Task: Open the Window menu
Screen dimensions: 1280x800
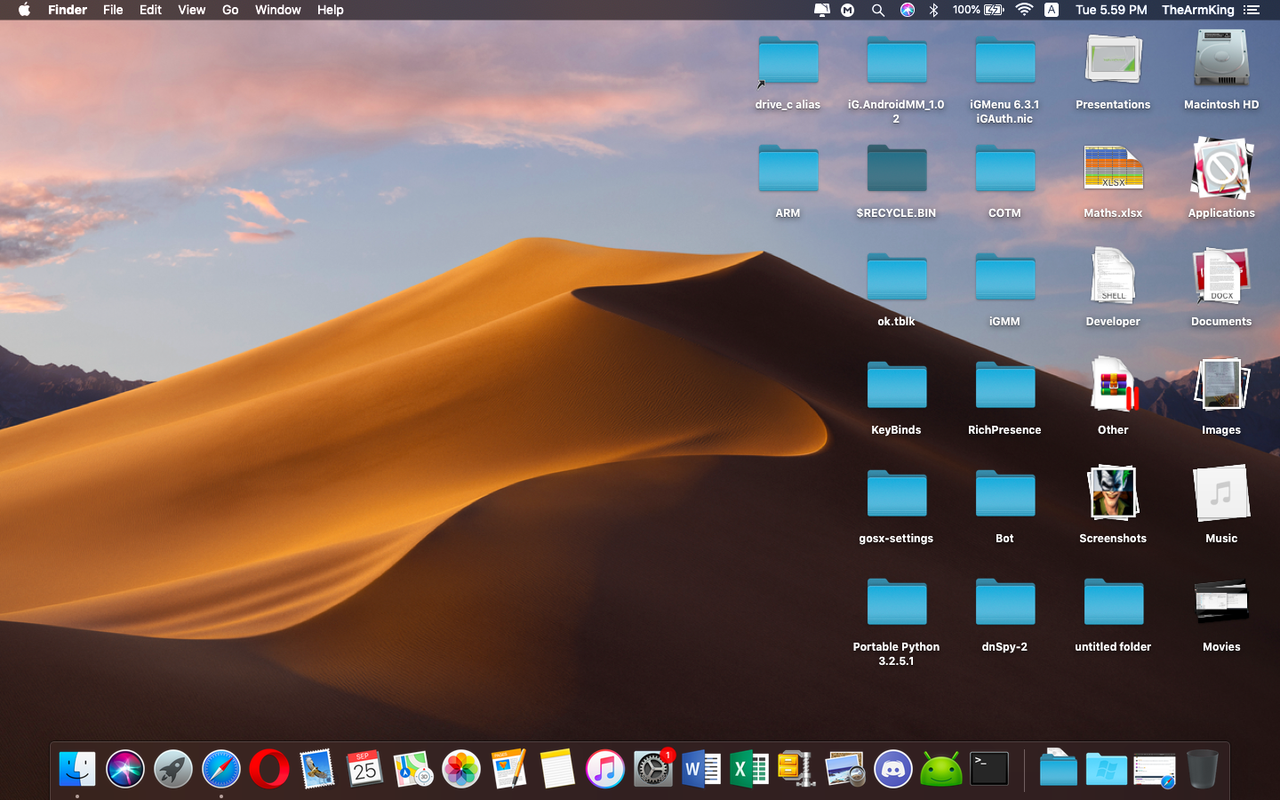Action: 277,10
